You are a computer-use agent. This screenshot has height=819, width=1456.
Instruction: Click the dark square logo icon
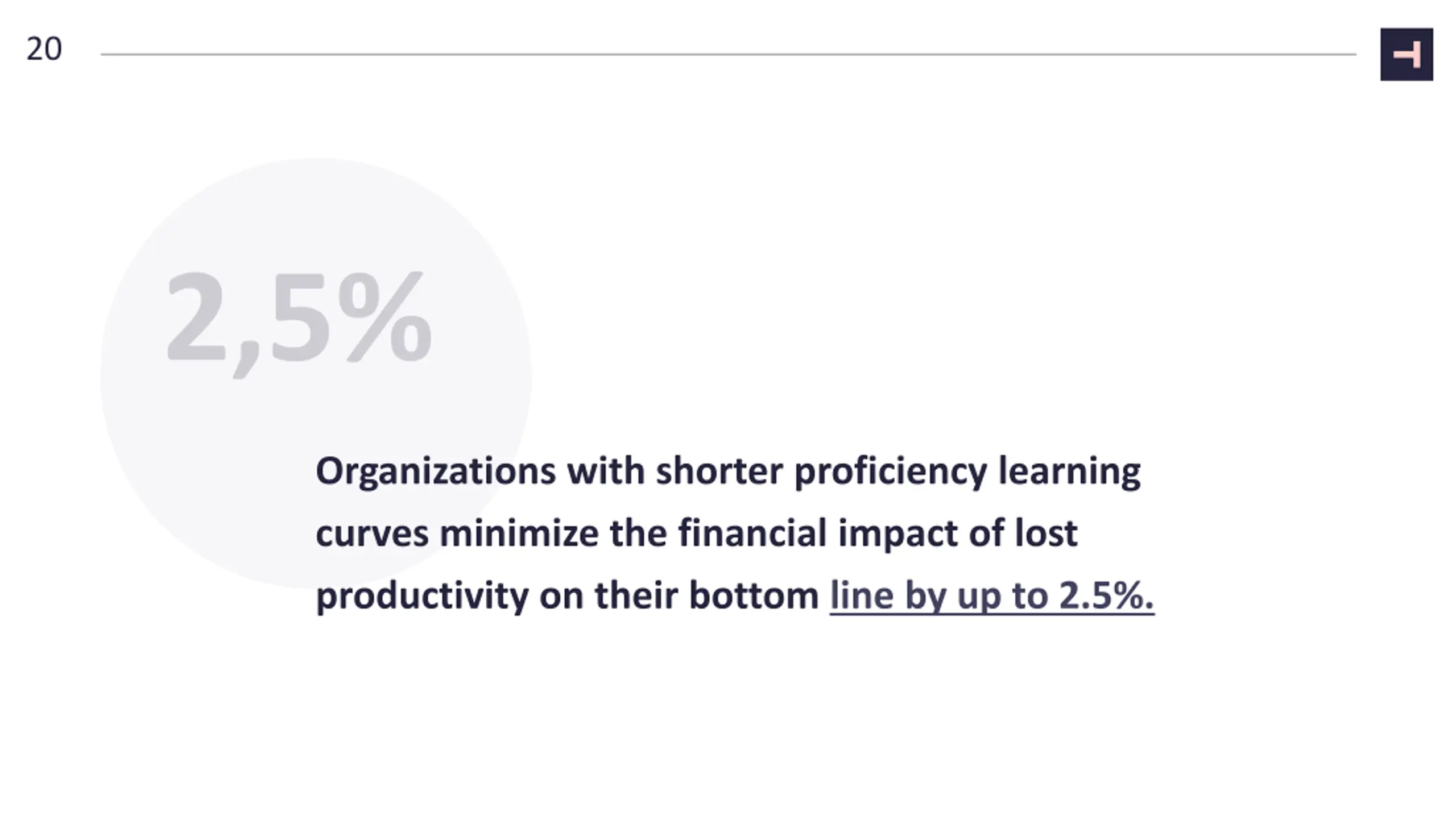tap(1407, 54)
